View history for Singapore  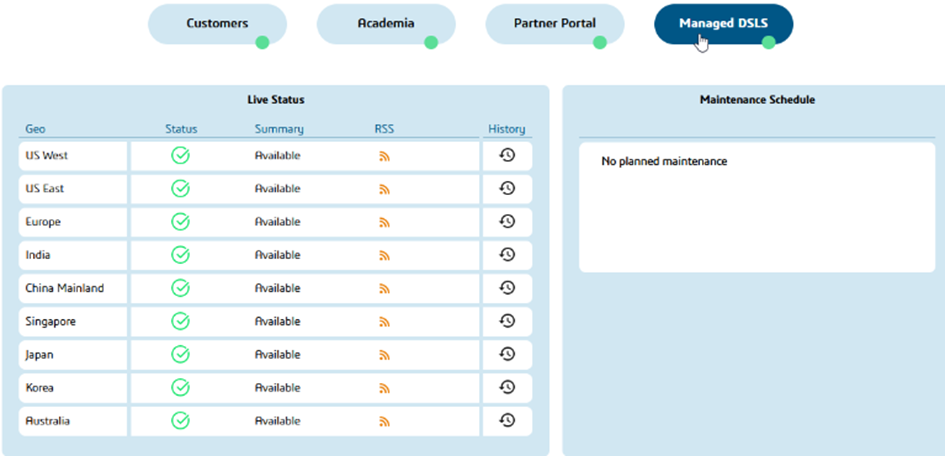click(x=507, y=321)
